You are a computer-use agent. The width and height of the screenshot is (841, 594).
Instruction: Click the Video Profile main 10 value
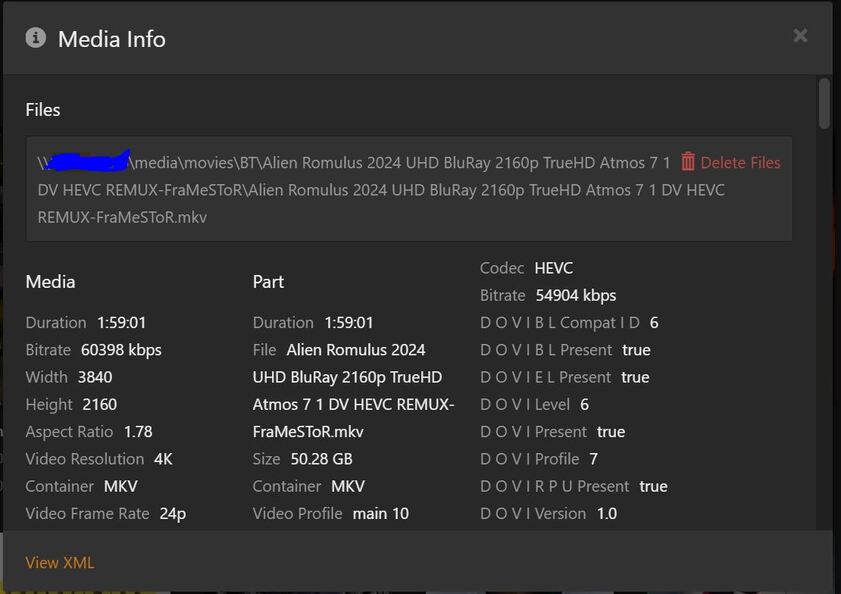(x=380, y=514)
